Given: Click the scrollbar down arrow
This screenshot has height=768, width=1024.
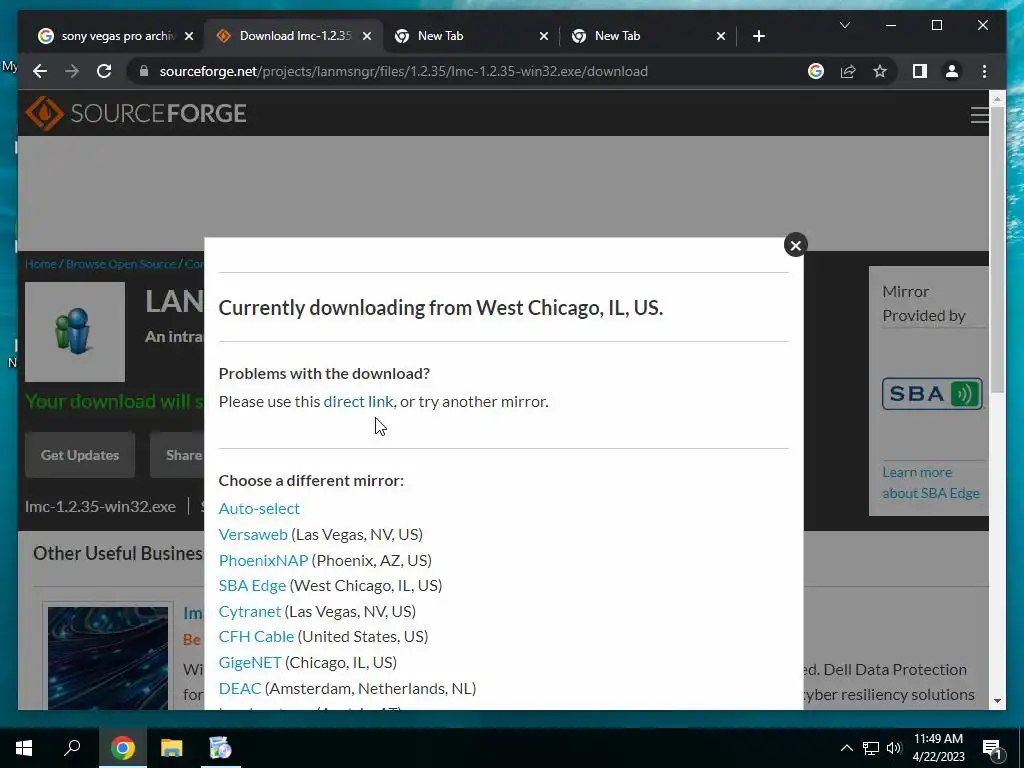Looking at the screenshot, I should click(997, 701).
